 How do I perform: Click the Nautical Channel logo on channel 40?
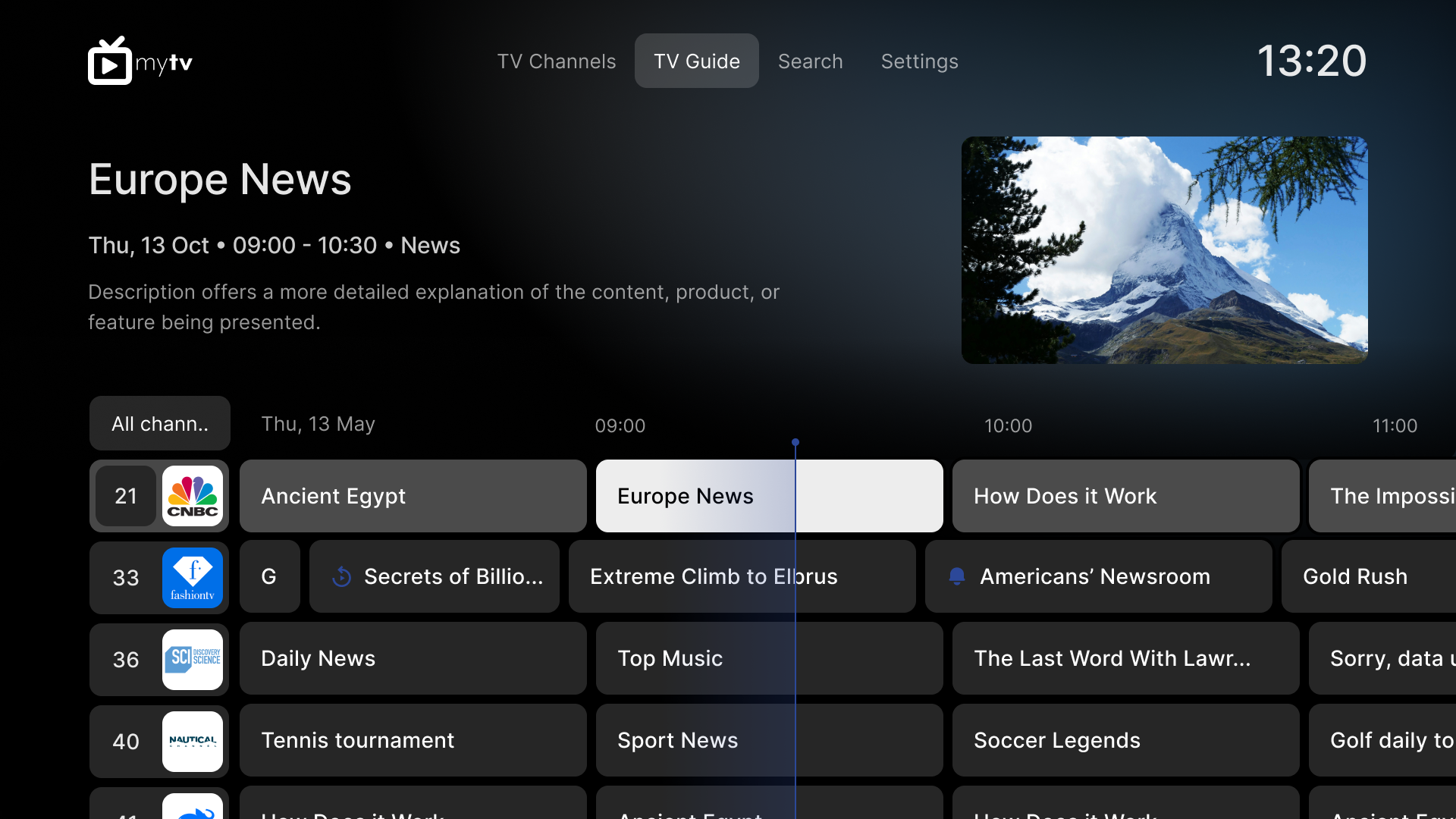click(192, 741)
